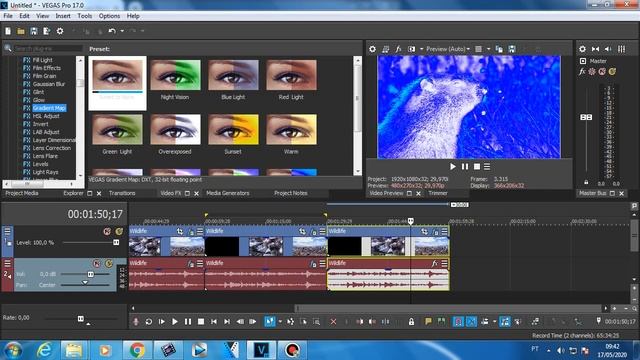Click the video track Level slider

coord(116,242)
